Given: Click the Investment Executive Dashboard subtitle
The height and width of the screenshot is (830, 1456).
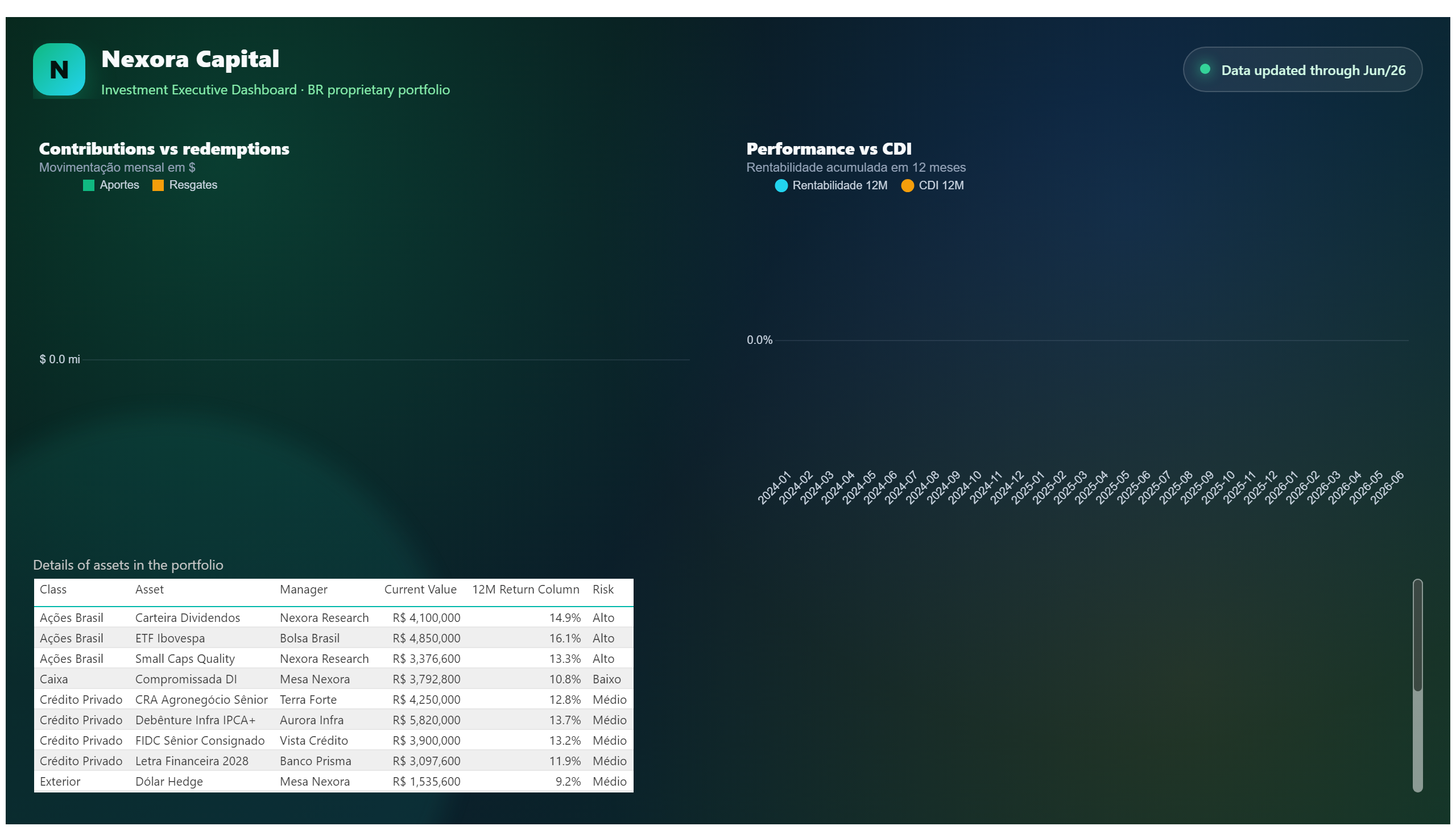Looking at the screenshot, I should 275,89.
